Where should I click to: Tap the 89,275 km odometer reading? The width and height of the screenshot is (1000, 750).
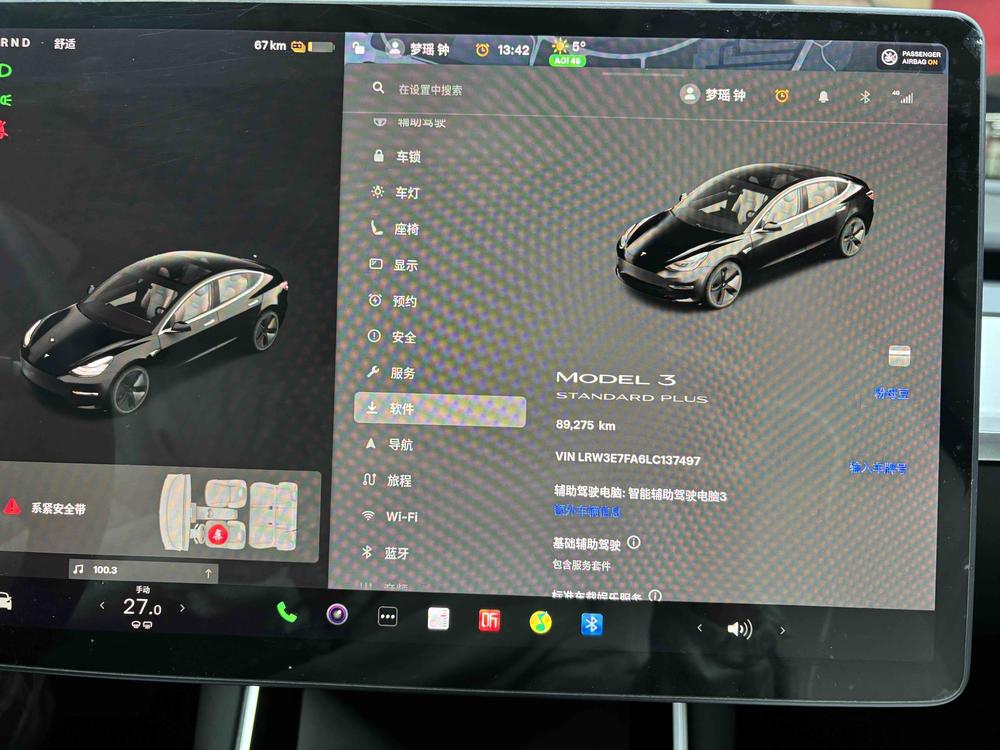585,425
